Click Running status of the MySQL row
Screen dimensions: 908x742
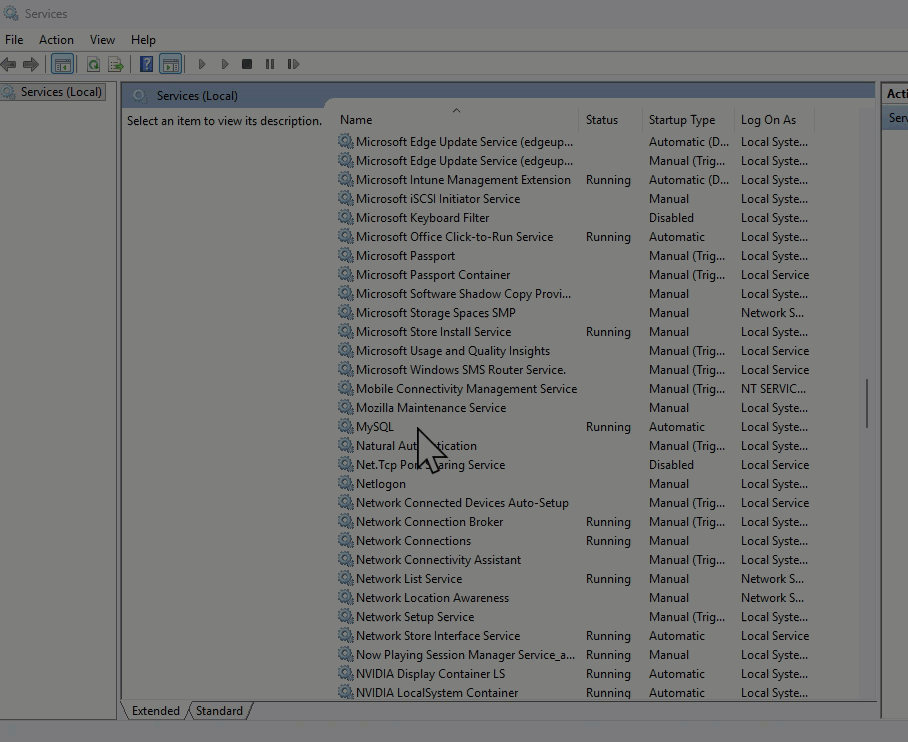pyautogui.click(x=608, y=427)
